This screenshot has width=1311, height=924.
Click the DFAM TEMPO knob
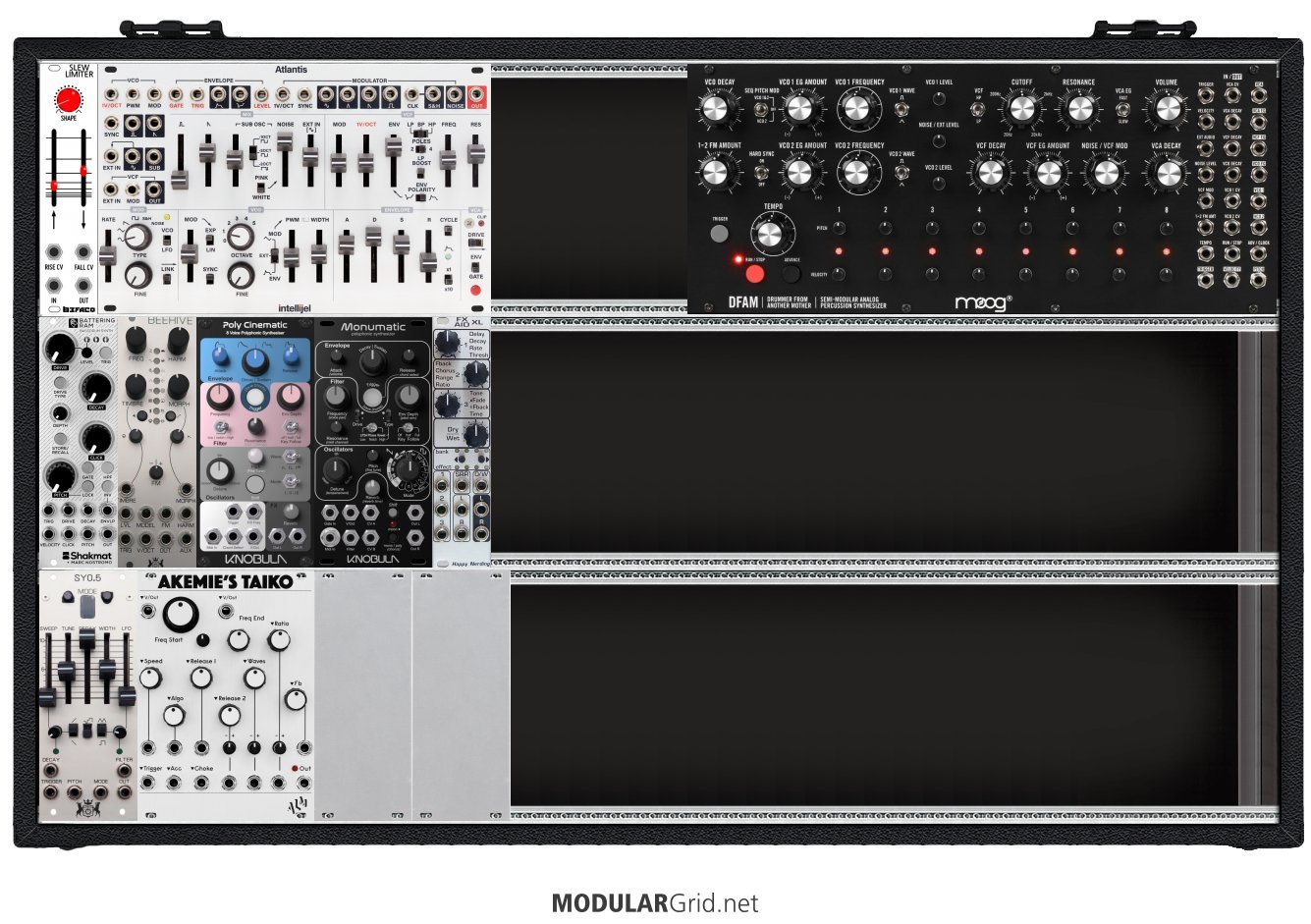771,234
